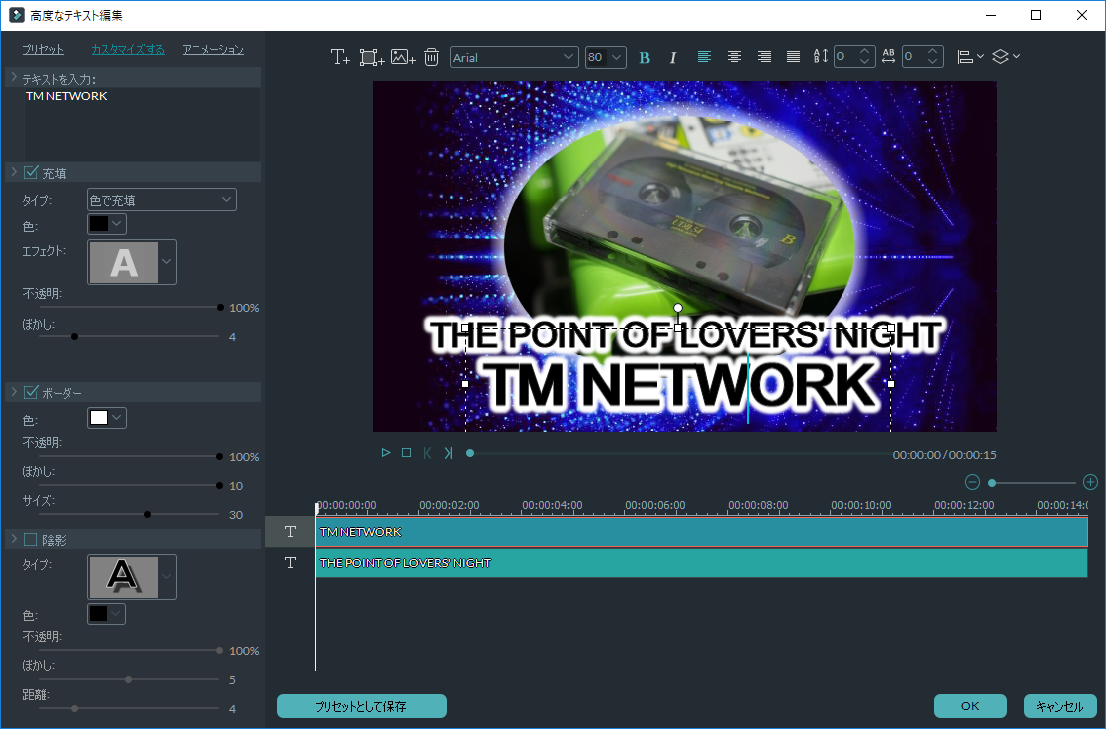1106x729 pixels.
Task: Toggle bold formatting
Action: pos(644,58)
